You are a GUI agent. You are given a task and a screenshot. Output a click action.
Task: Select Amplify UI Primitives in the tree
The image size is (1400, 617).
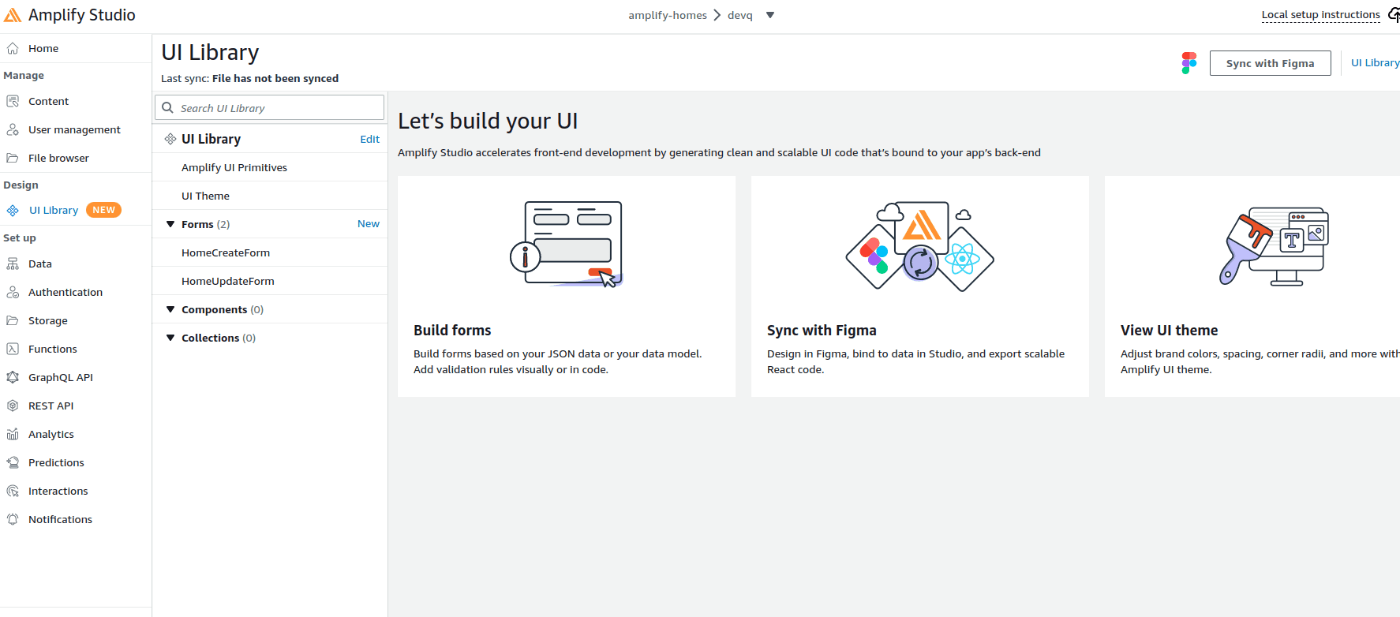pos(234,168)
